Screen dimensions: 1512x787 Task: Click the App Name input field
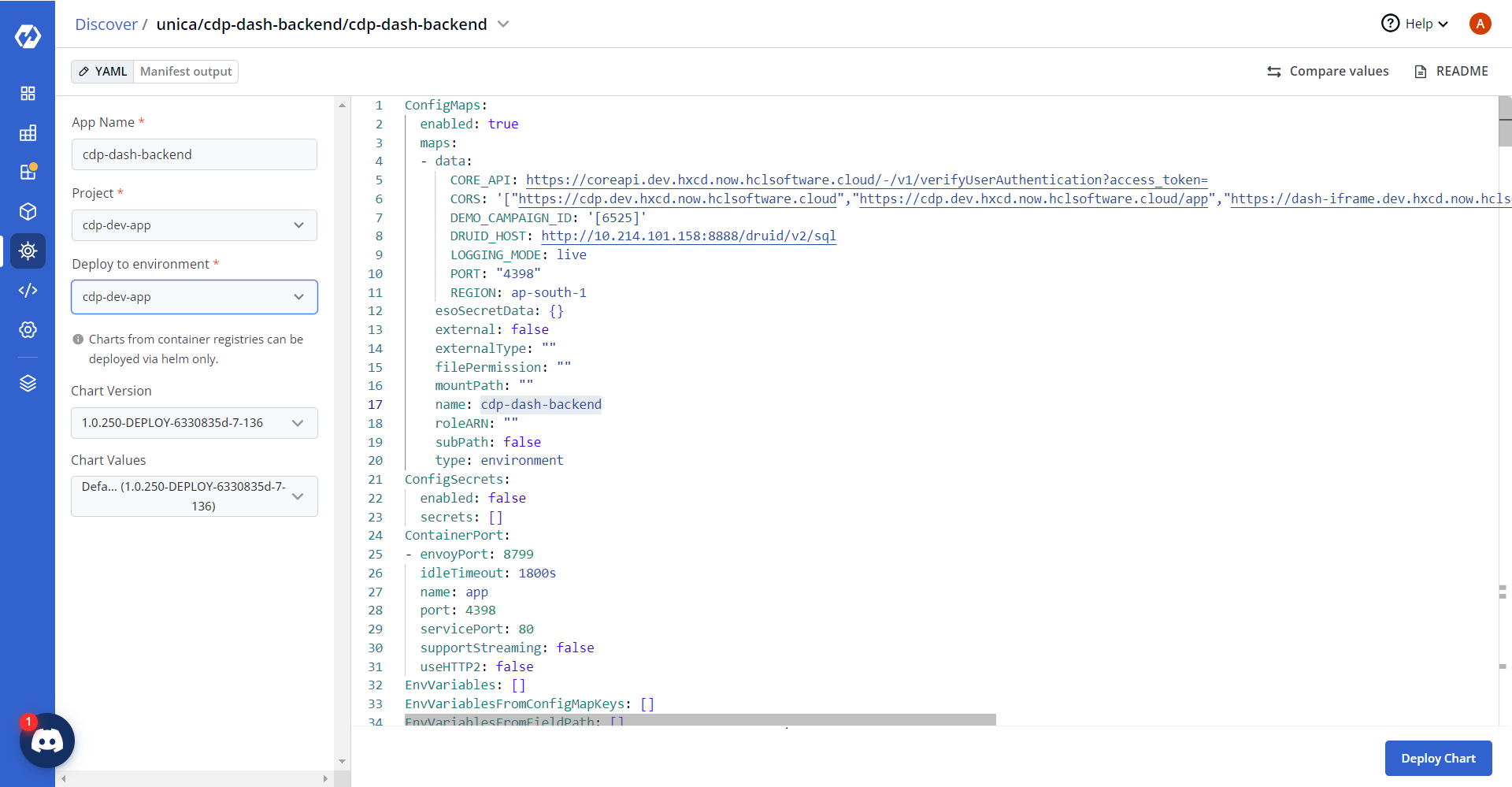[x=195, y=154]
